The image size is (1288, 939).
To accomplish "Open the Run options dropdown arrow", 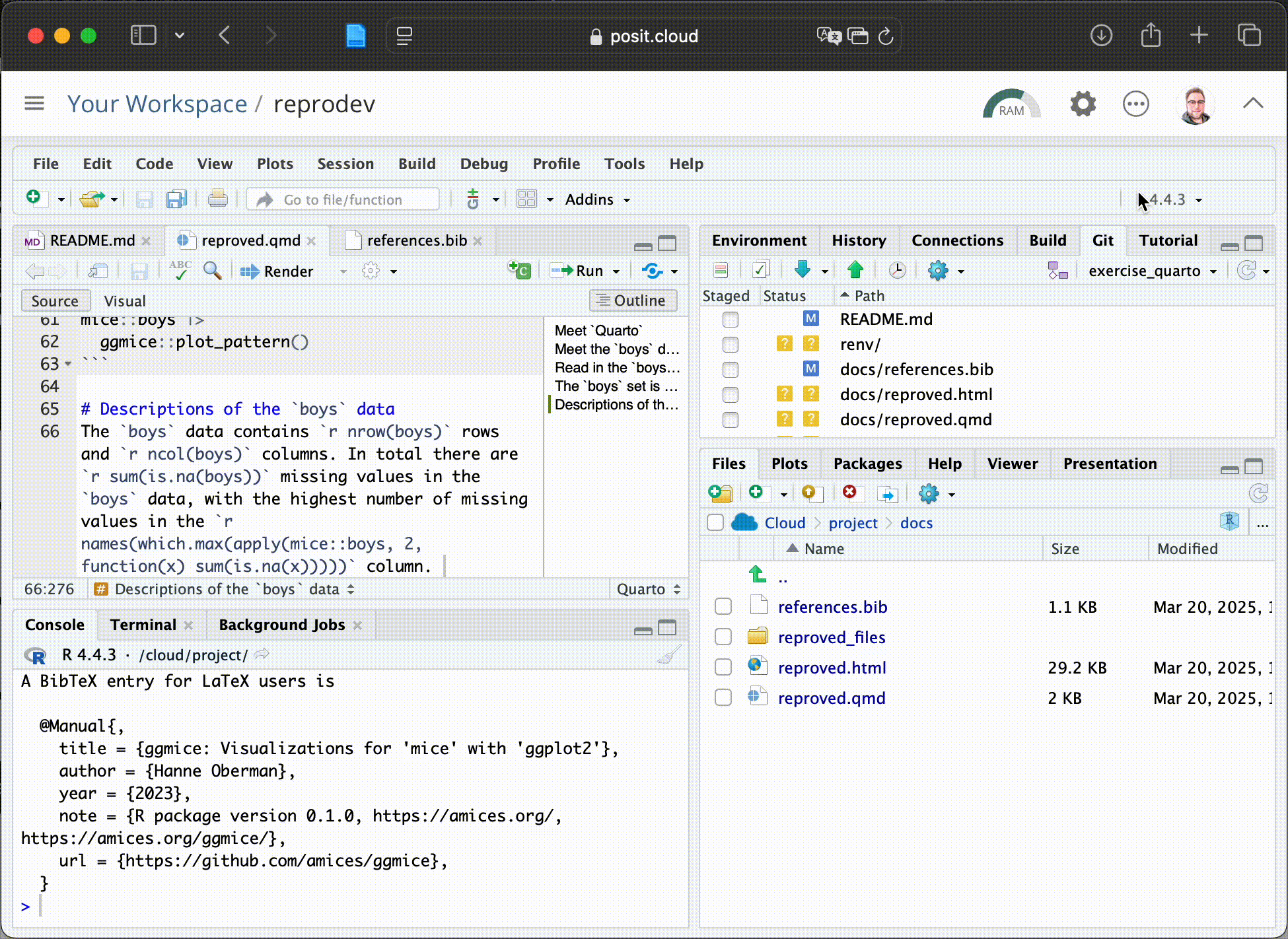I will click(616, 271).
